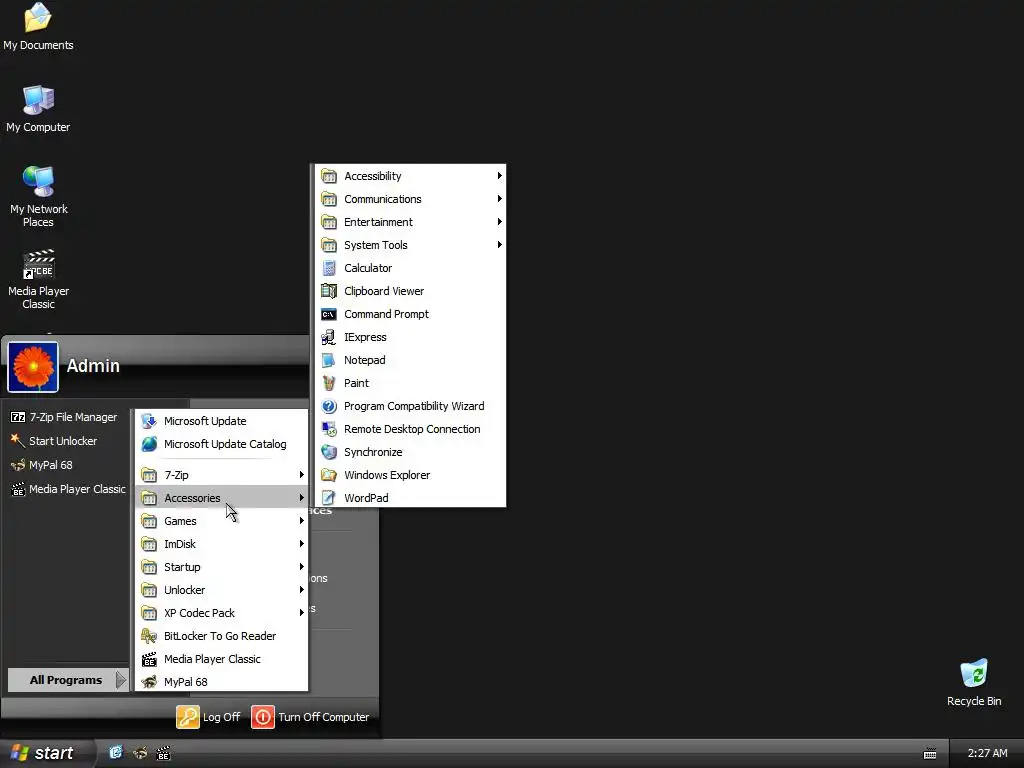Expand the Communications submenu
1024x768 pixels.
410,199
